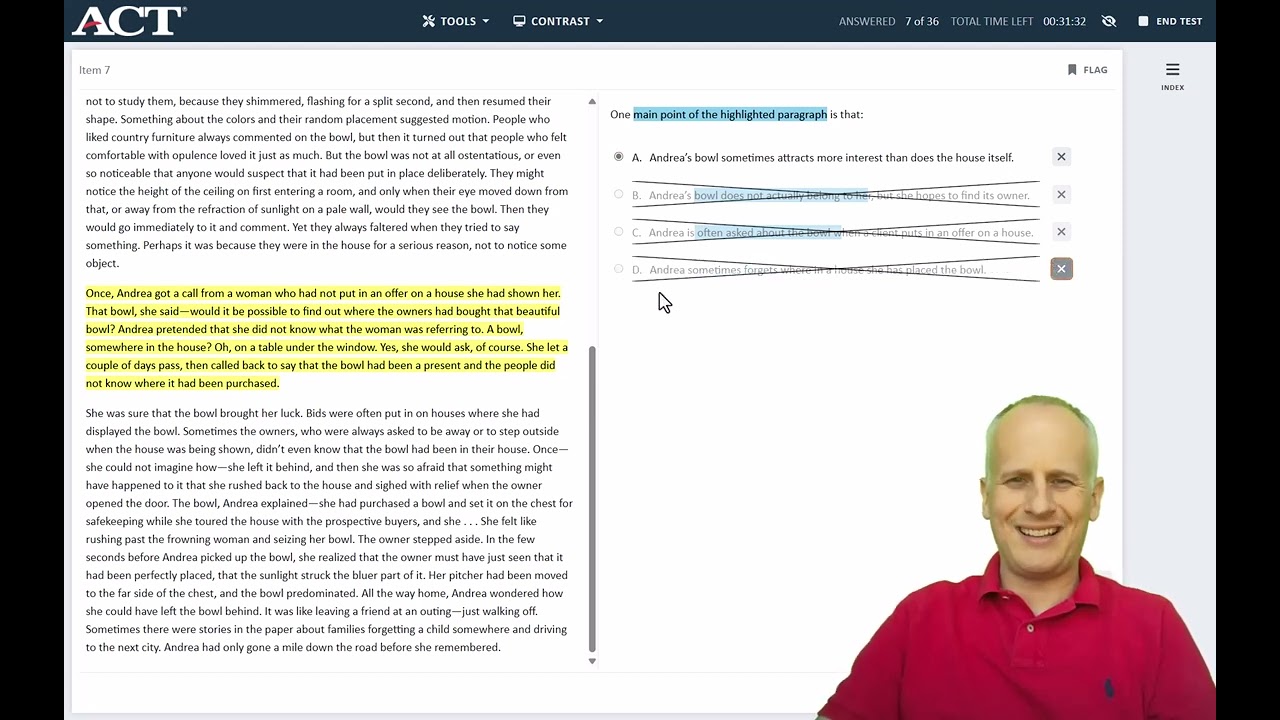The width and height of the screenshot is (1280, 720).
Task: Select answer choice A radio button
Action: click(618, 157)
